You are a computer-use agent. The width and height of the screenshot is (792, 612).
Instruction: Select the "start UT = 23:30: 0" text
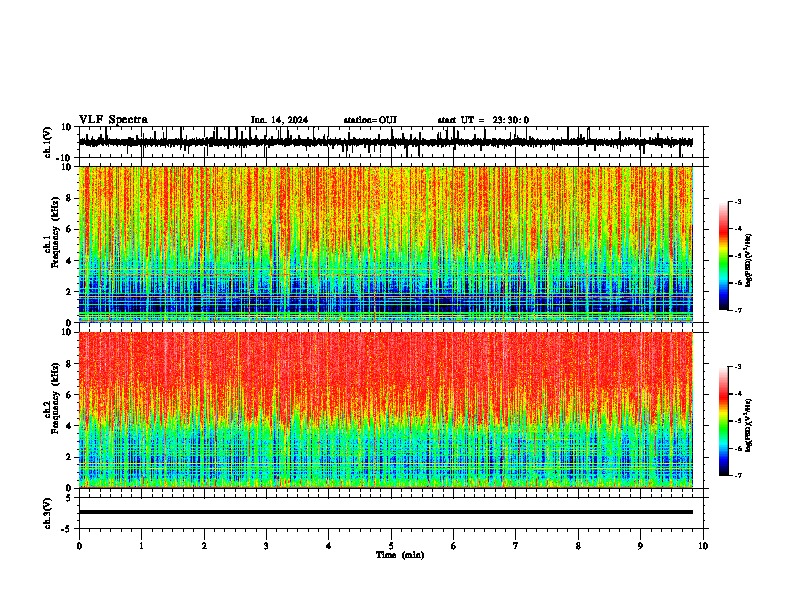483,120
